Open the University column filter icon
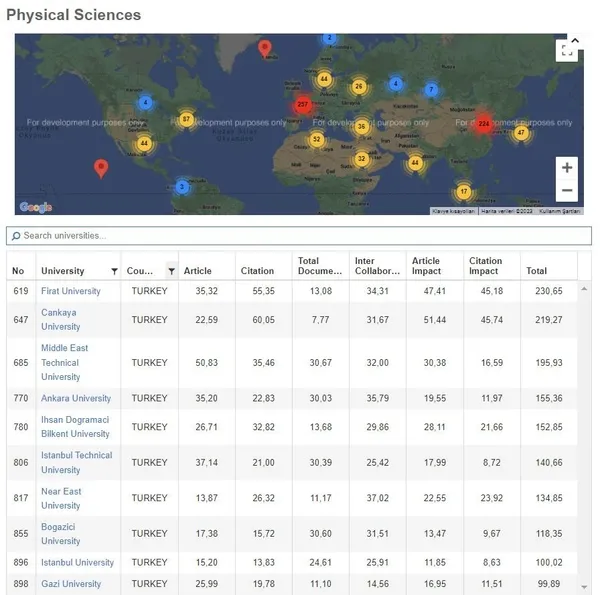 click(114, 271)
